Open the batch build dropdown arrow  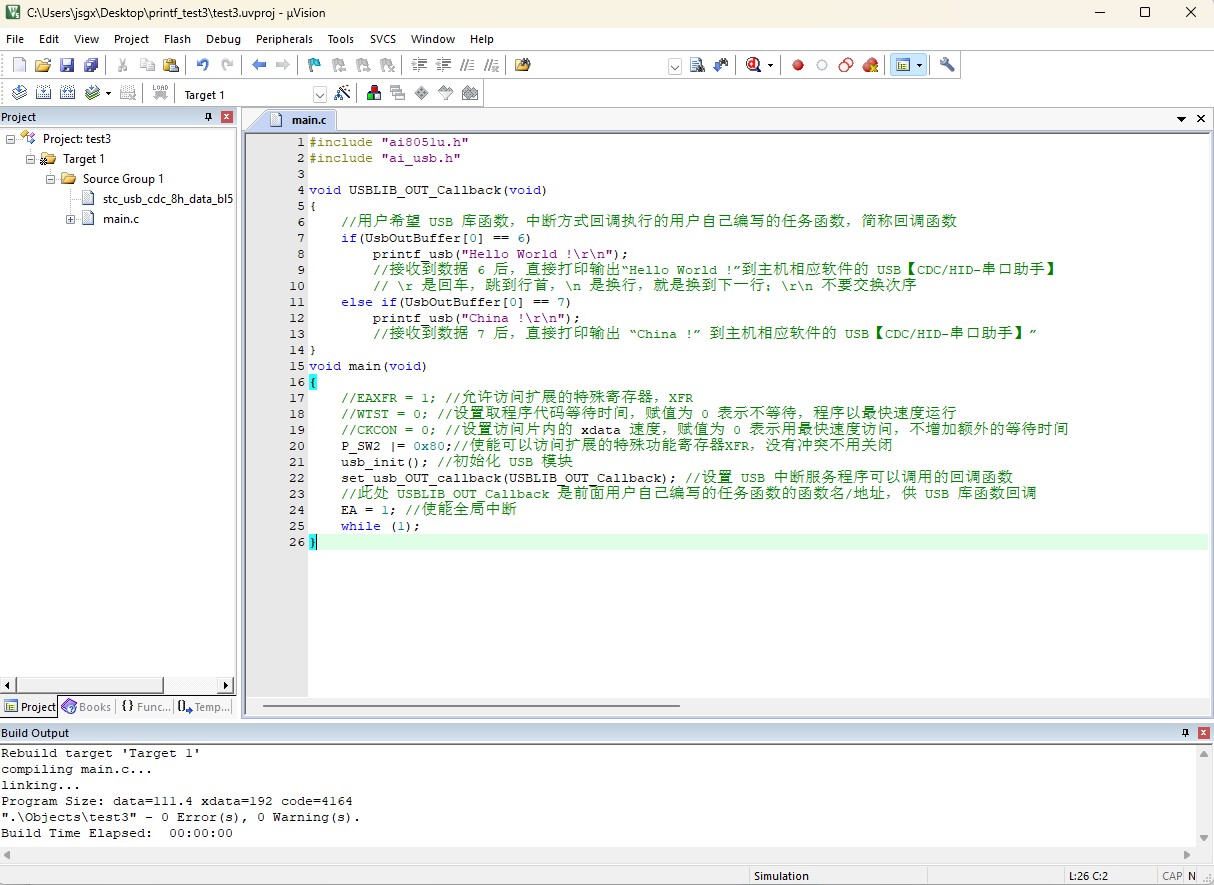click(x=108, y=93)
